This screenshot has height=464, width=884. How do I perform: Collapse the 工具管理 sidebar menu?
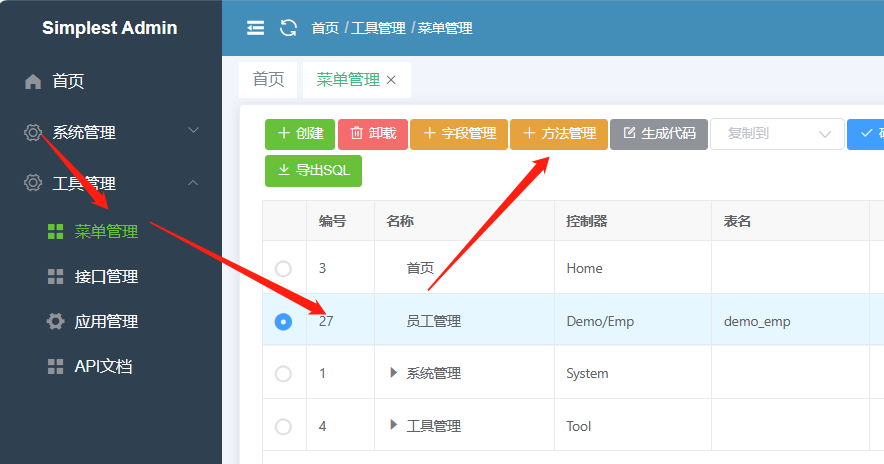point(110,184)
